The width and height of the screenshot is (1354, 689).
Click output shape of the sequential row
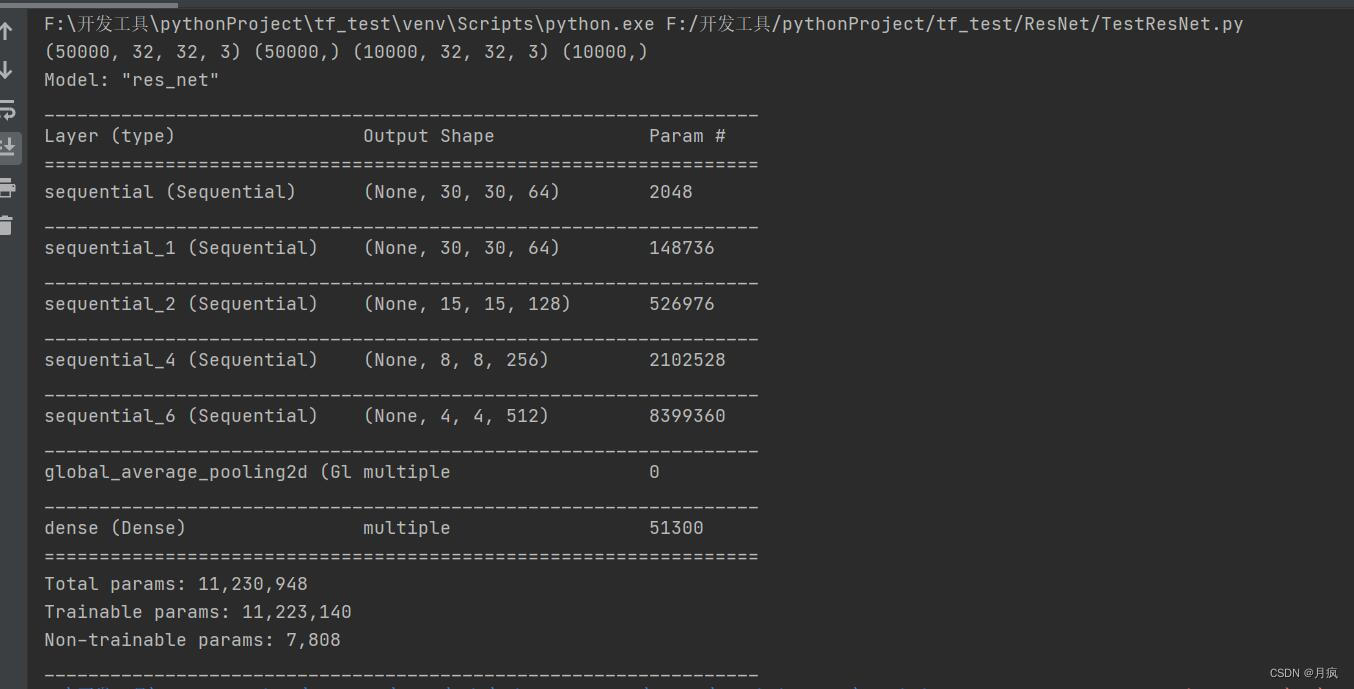[461, 192]
